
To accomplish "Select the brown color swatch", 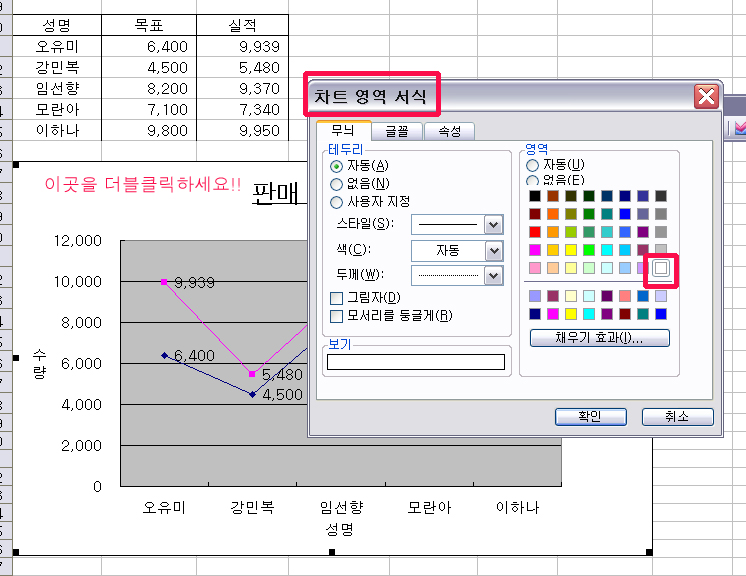I will click(x=553, y=195).
